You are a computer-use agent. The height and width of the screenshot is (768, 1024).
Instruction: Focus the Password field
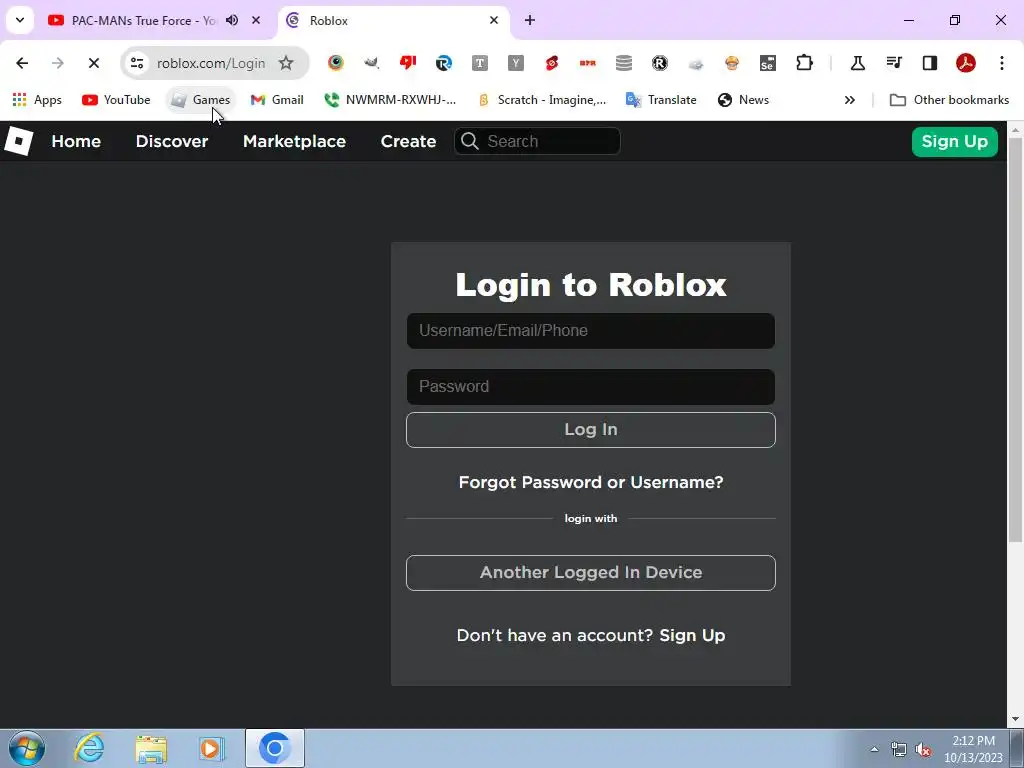[590, 387]
